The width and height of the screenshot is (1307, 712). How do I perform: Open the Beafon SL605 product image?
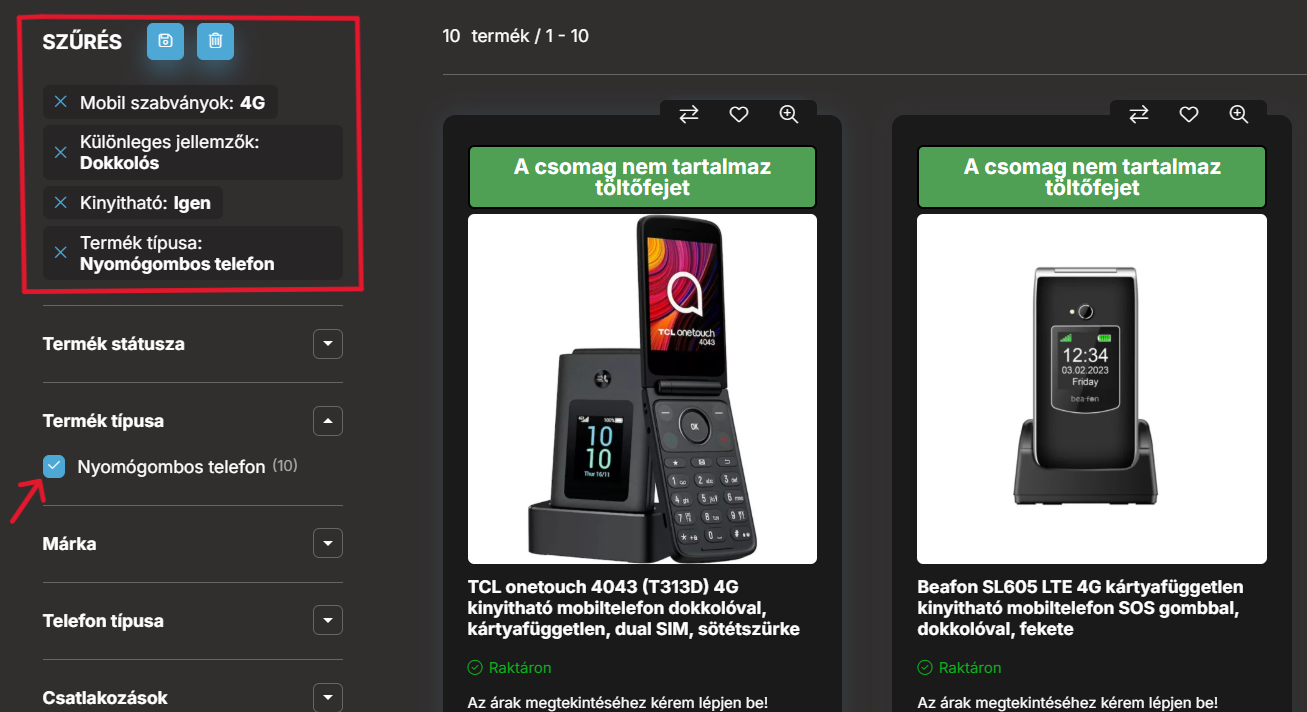click(1092, 389)
